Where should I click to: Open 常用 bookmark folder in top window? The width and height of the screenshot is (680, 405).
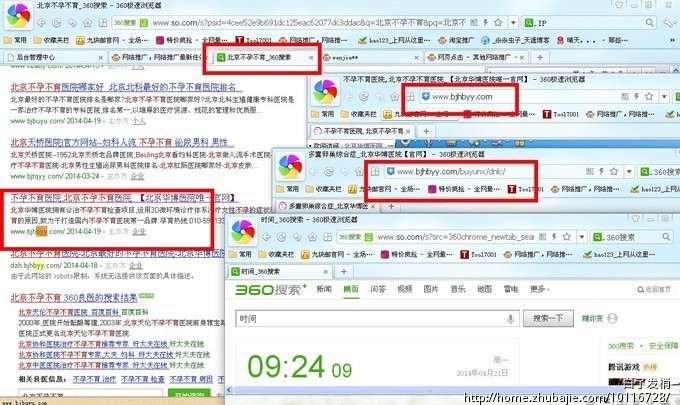(15, 40)
